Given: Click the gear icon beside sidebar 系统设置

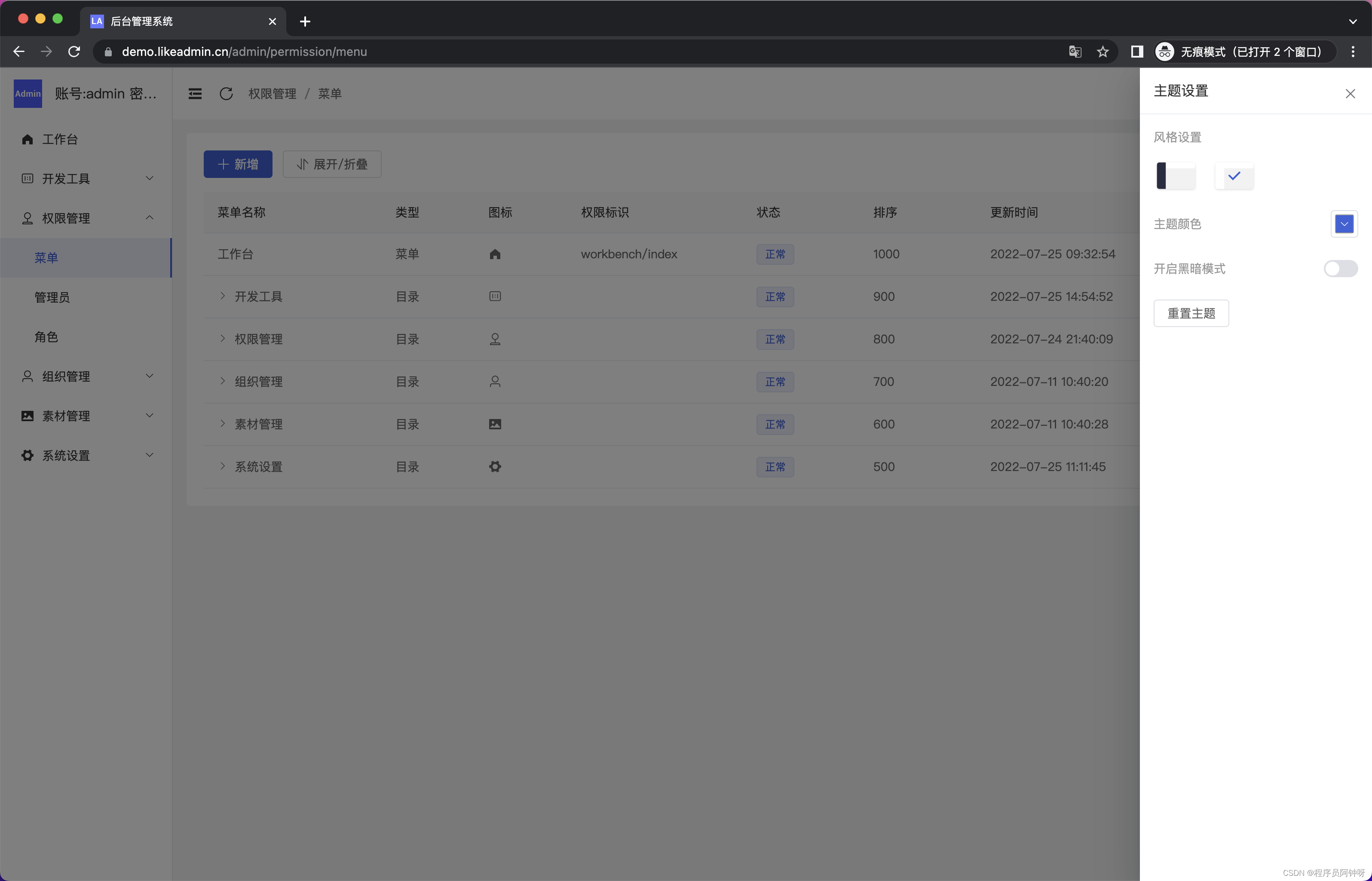Looking at the screenshot, I should (28, 456).
